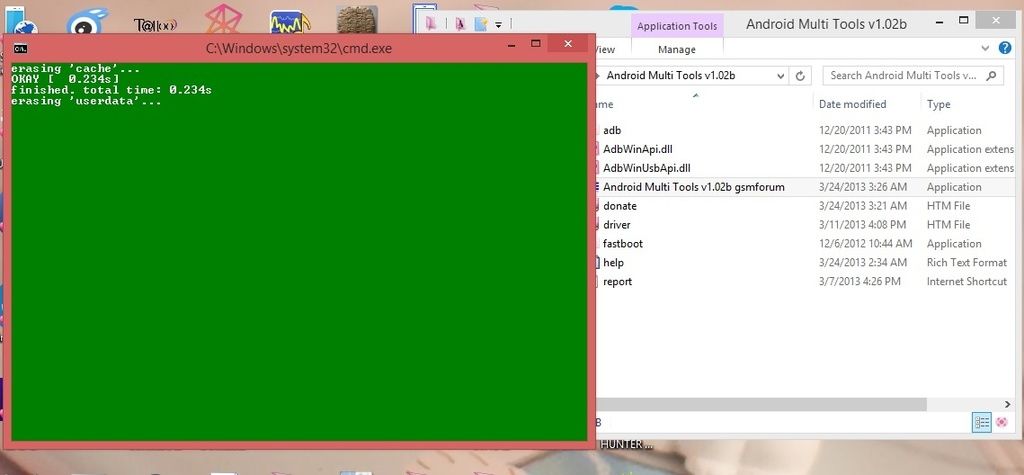Image resolution: width=1024 pixels, height=475 pixels.
Task: Expand the ribbon with the chevron
Action: pyautogui.click(x=983, y=49)
